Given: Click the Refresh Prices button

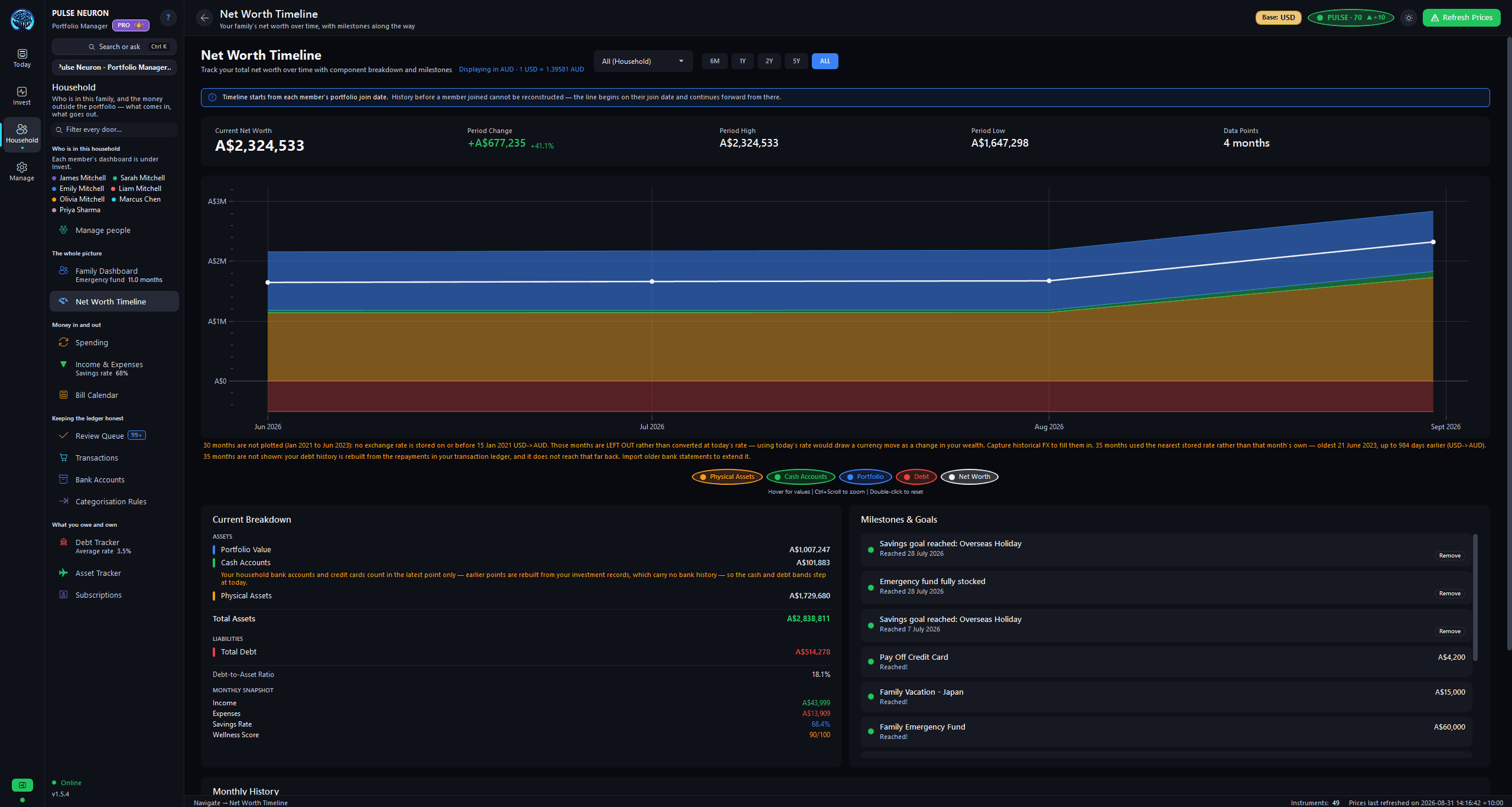Looking at the screenshot, I should [x=1461, y=18].
